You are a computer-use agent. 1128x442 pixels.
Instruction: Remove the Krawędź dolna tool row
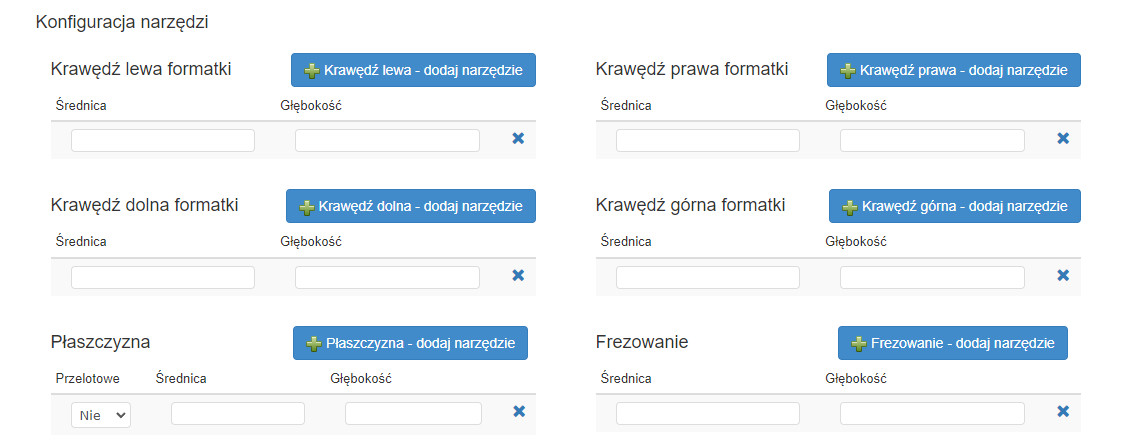[x=518, y=276]
